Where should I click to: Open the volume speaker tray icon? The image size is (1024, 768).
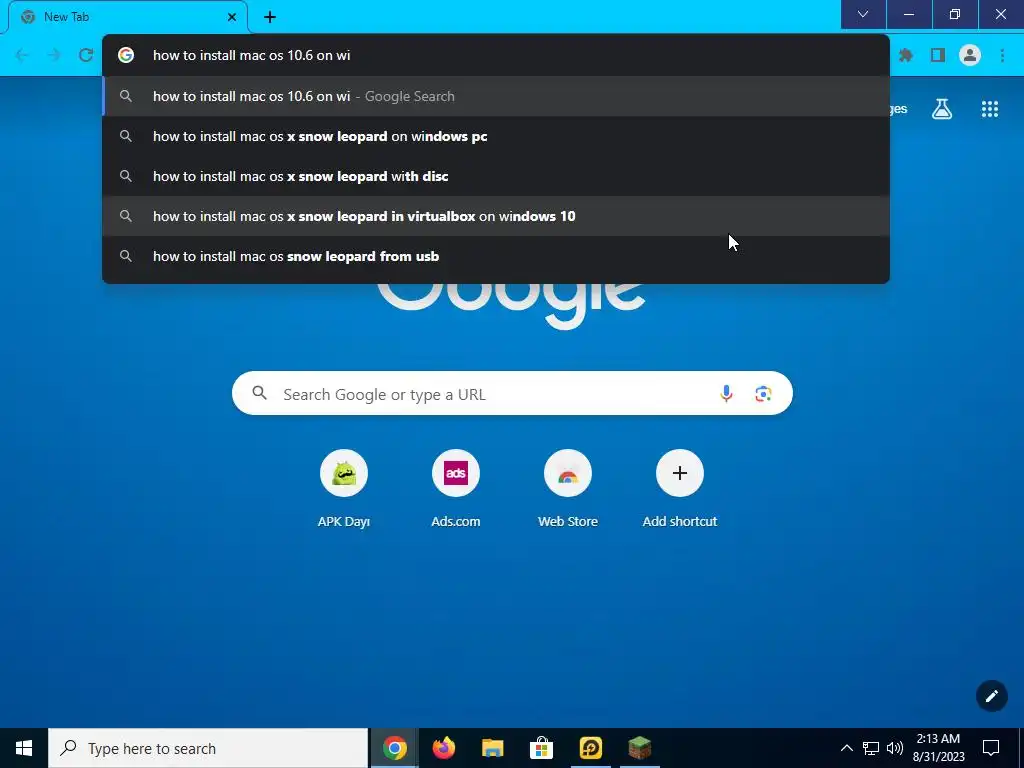[895, 748]
